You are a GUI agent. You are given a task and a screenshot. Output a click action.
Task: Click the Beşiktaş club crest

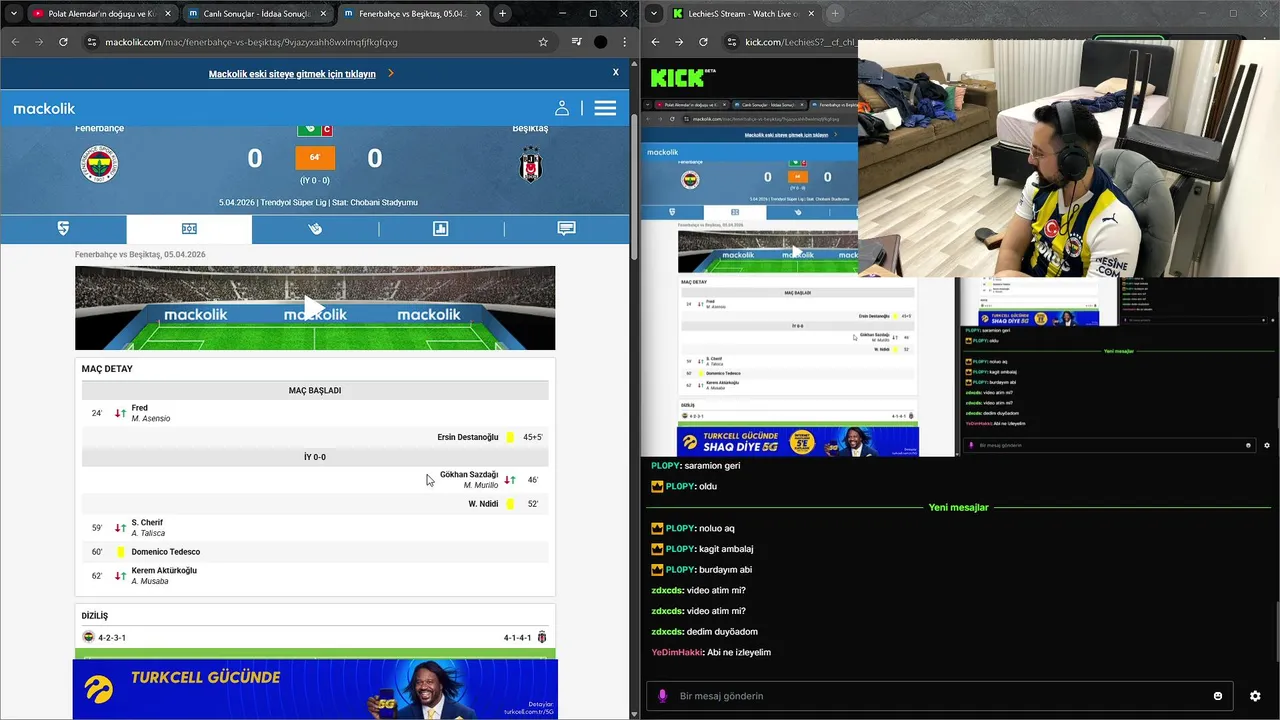click(530, 164)
